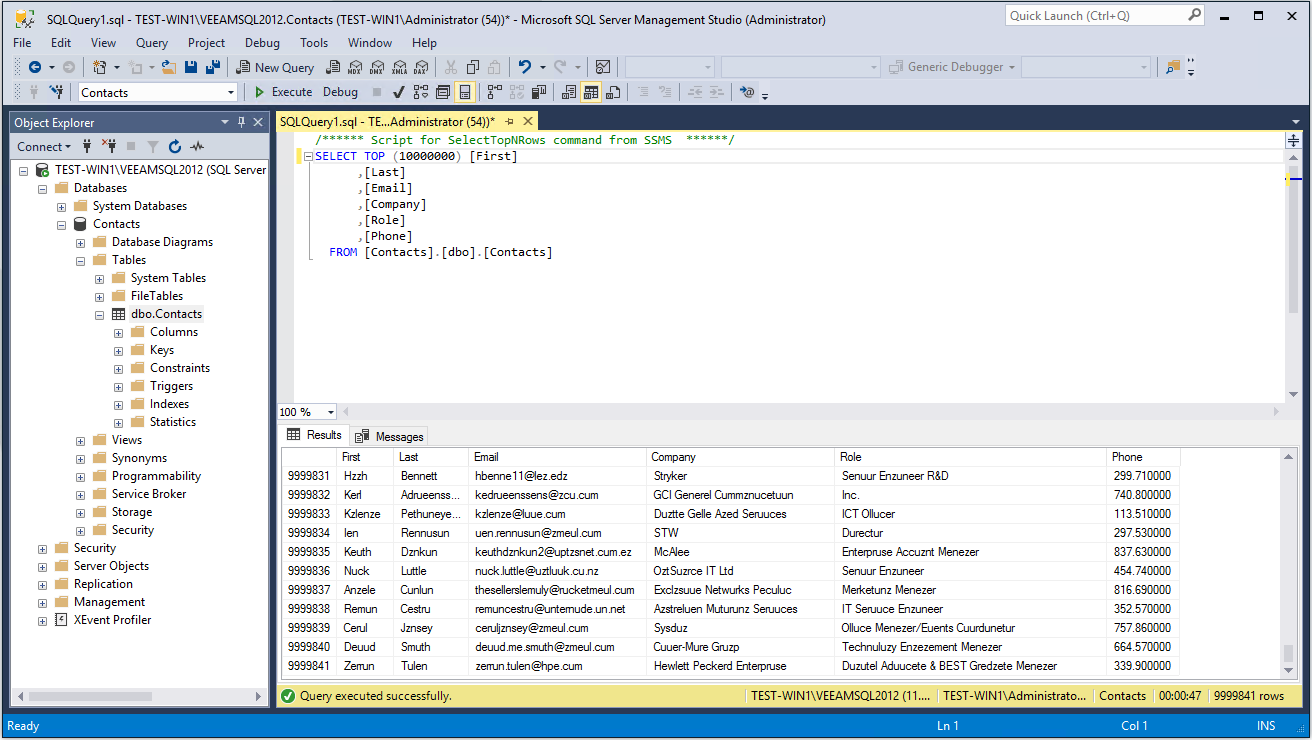Select the Programmability tree item
The image size is (1312, 740).
156,476
